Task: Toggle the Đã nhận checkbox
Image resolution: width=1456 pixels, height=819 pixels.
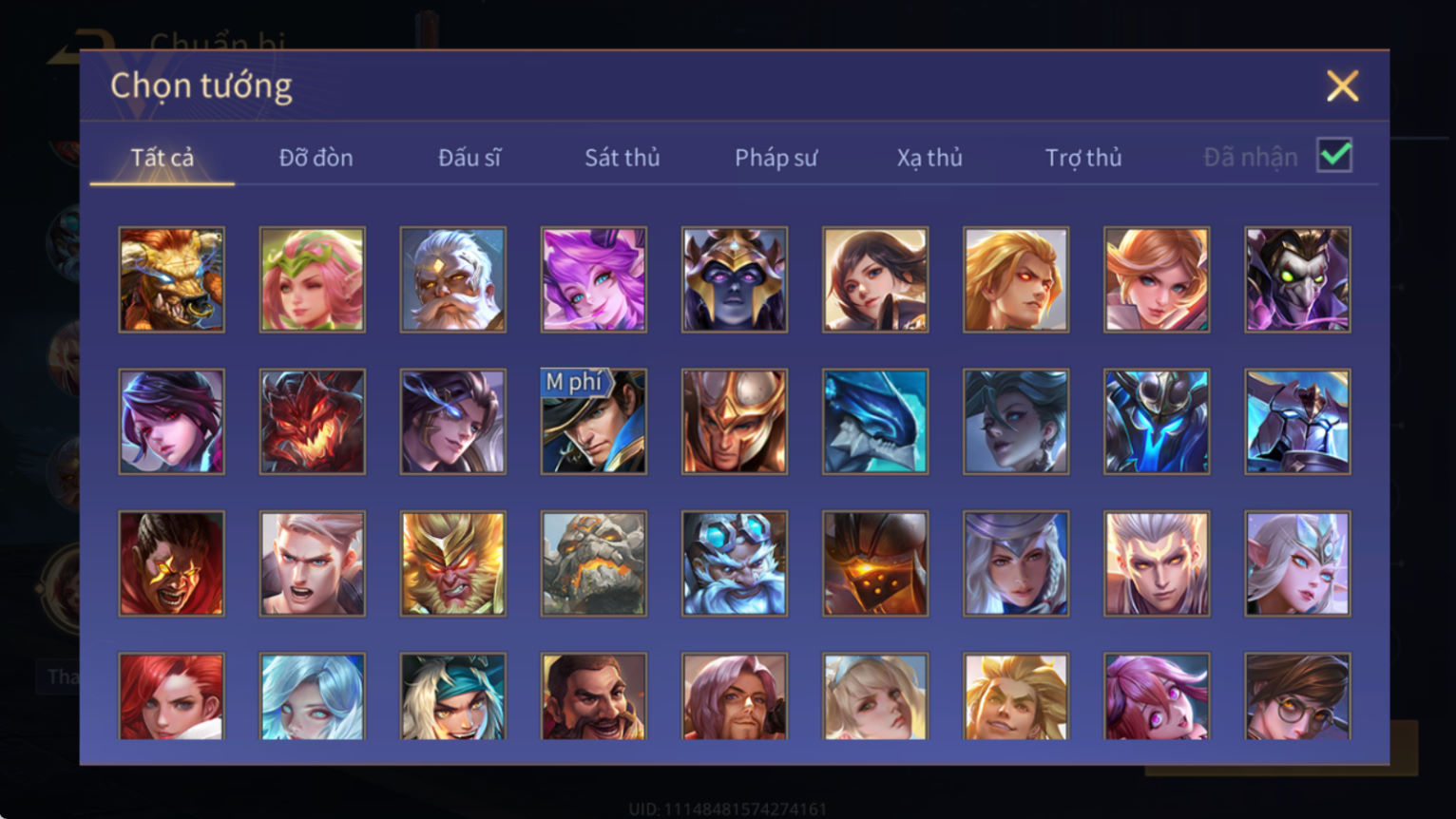Action: coord(1334,155)
